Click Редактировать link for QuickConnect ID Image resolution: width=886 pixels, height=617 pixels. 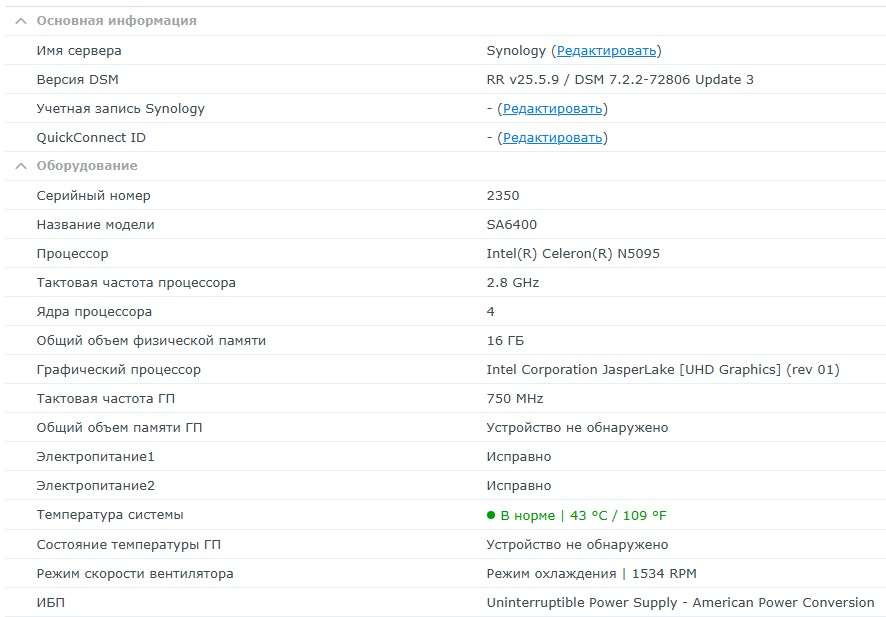(552, 137)
